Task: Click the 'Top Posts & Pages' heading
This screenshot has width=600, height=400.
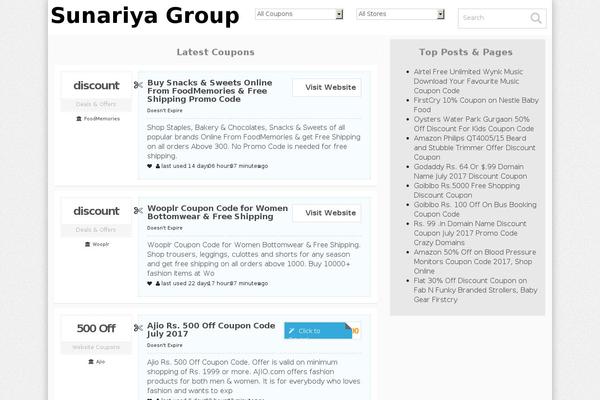Action: [x=466, y=52]
